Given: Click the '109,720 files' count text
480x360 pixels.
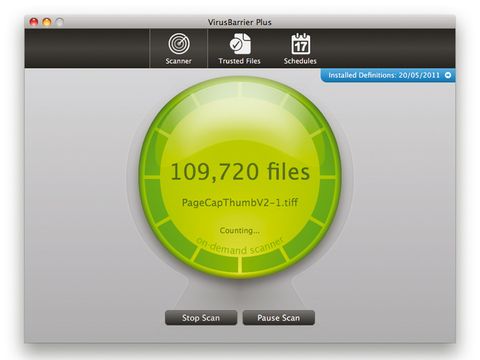Looking at the screenshot, I should (240, 172).
